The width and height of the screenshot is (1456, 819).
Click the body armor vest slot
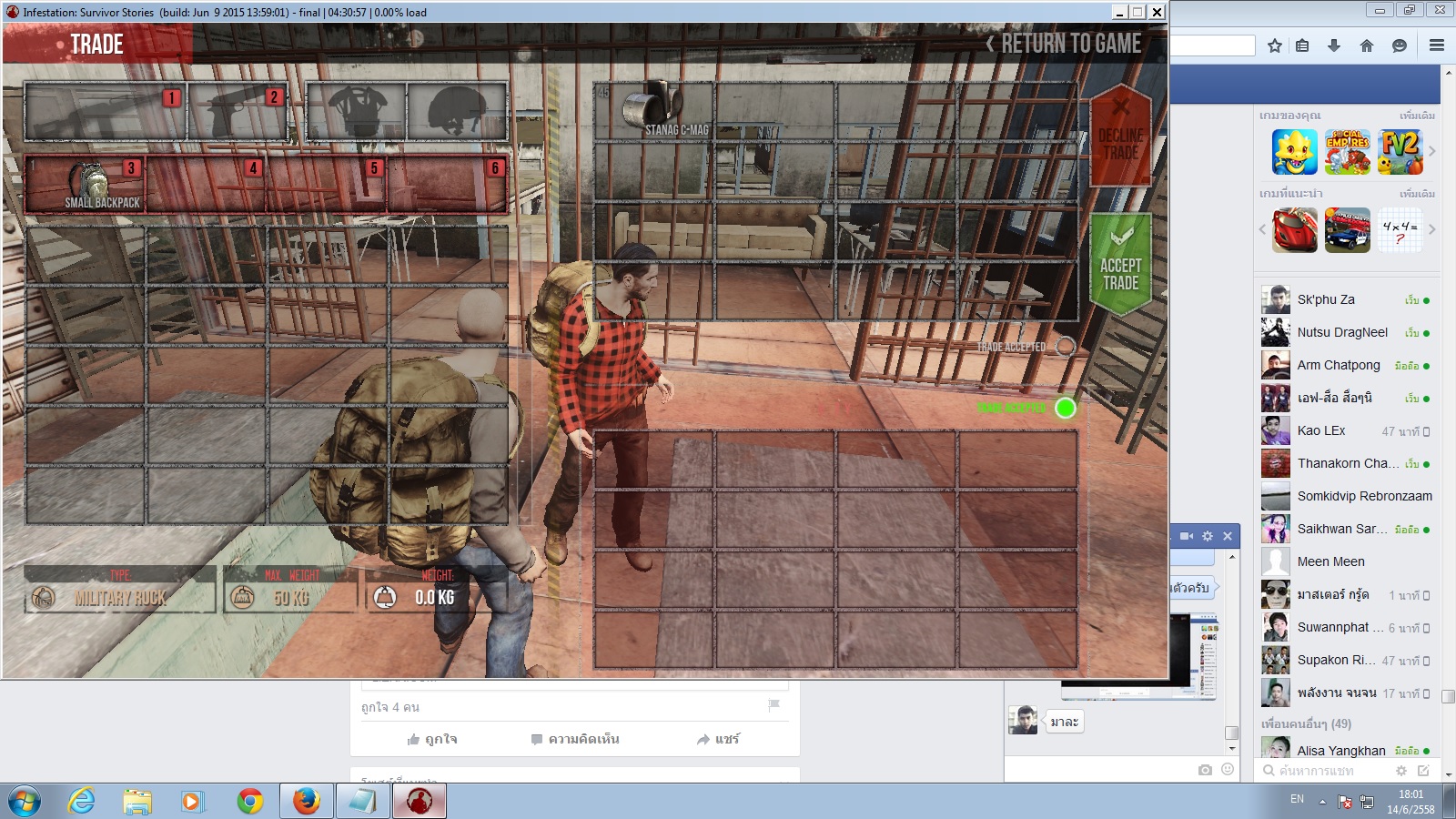356,112
